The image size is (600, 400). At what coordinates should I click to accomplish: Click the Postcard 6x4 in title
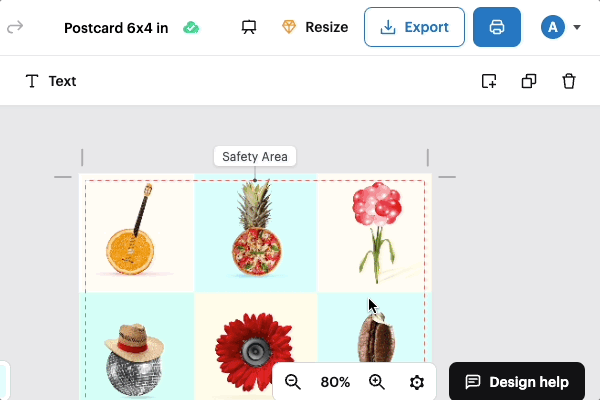116,28
